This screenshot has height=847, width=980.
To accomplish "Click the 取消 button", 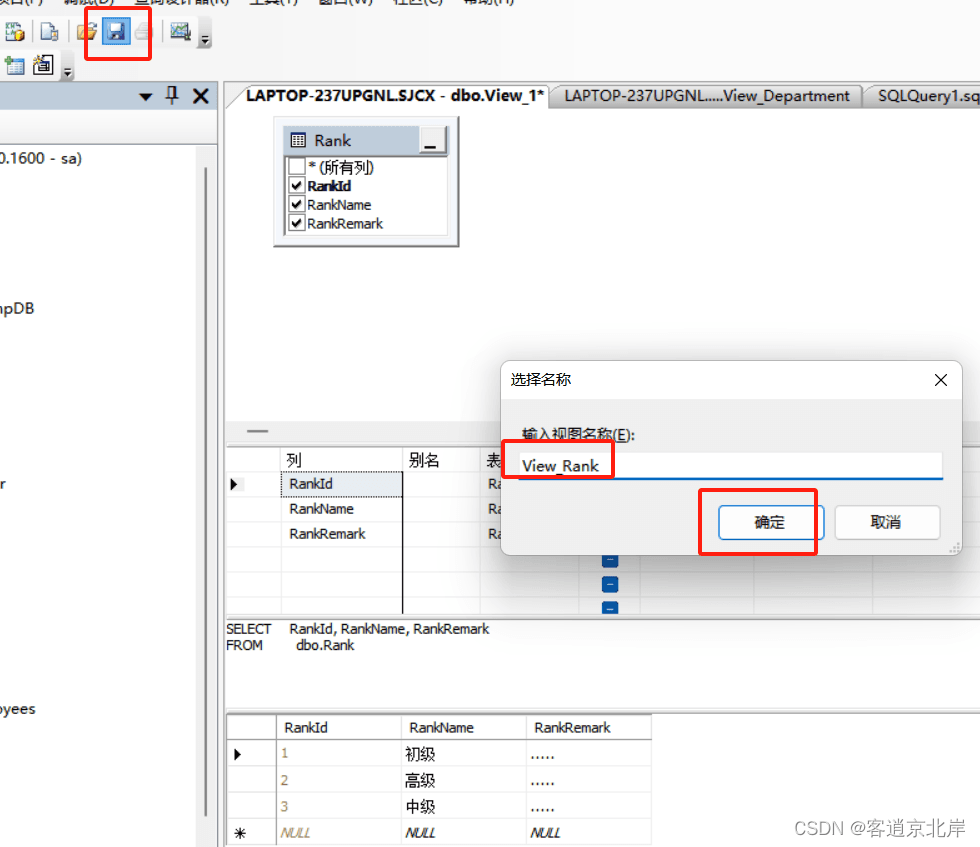I will pos(887,522).
